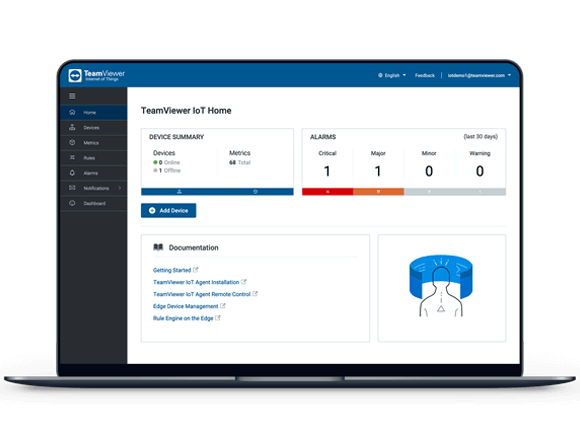Viewport: 580px width, 430px height.
Task: Open Metrics from the sidebar
Action: 94,143
